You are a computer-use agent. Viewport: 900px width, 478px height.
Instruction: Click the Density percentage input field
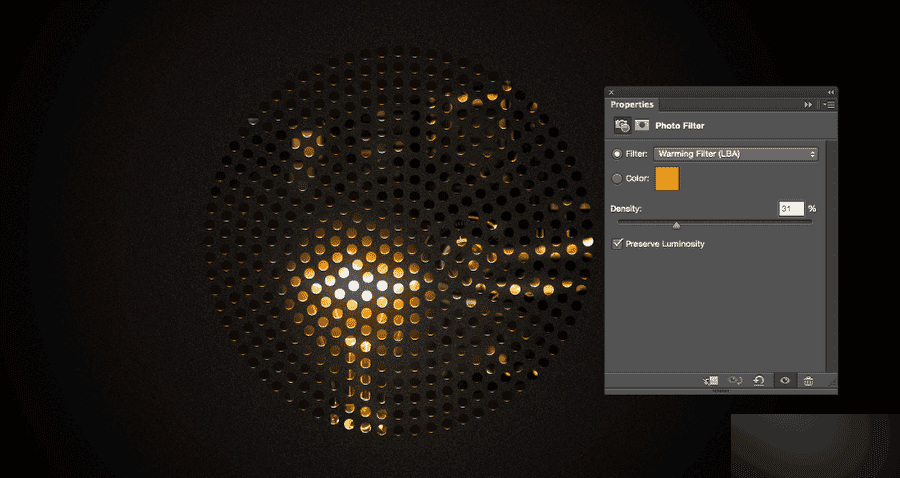(x=791, y=208)
